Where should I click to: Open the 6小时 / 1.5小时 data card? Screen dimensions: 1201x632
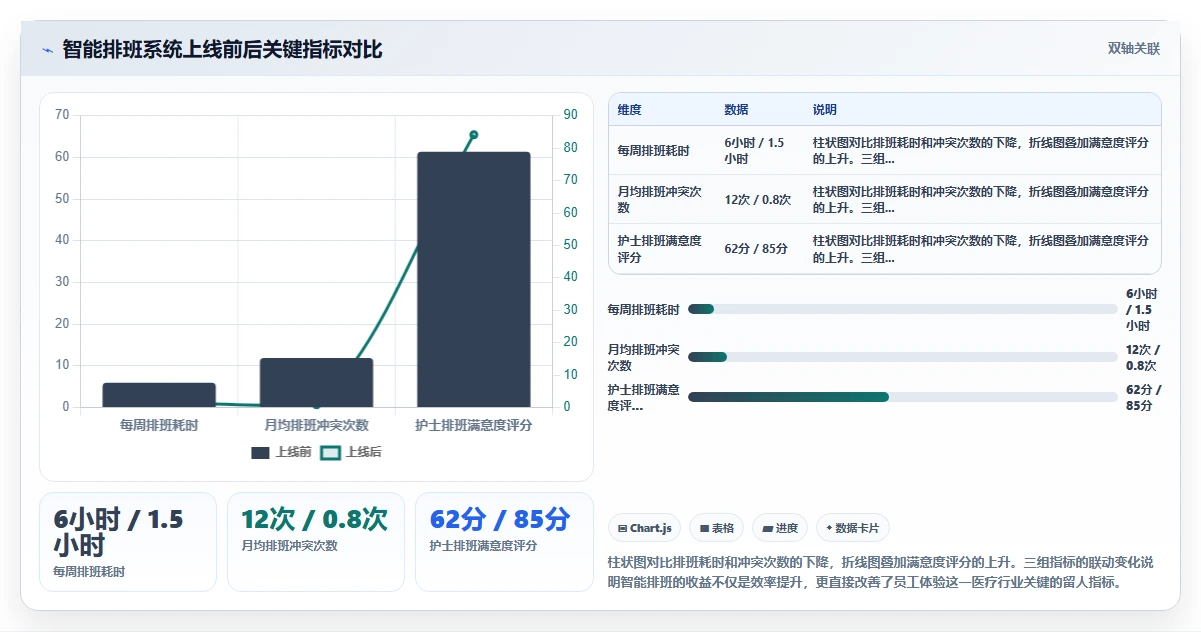pos(128,542)
